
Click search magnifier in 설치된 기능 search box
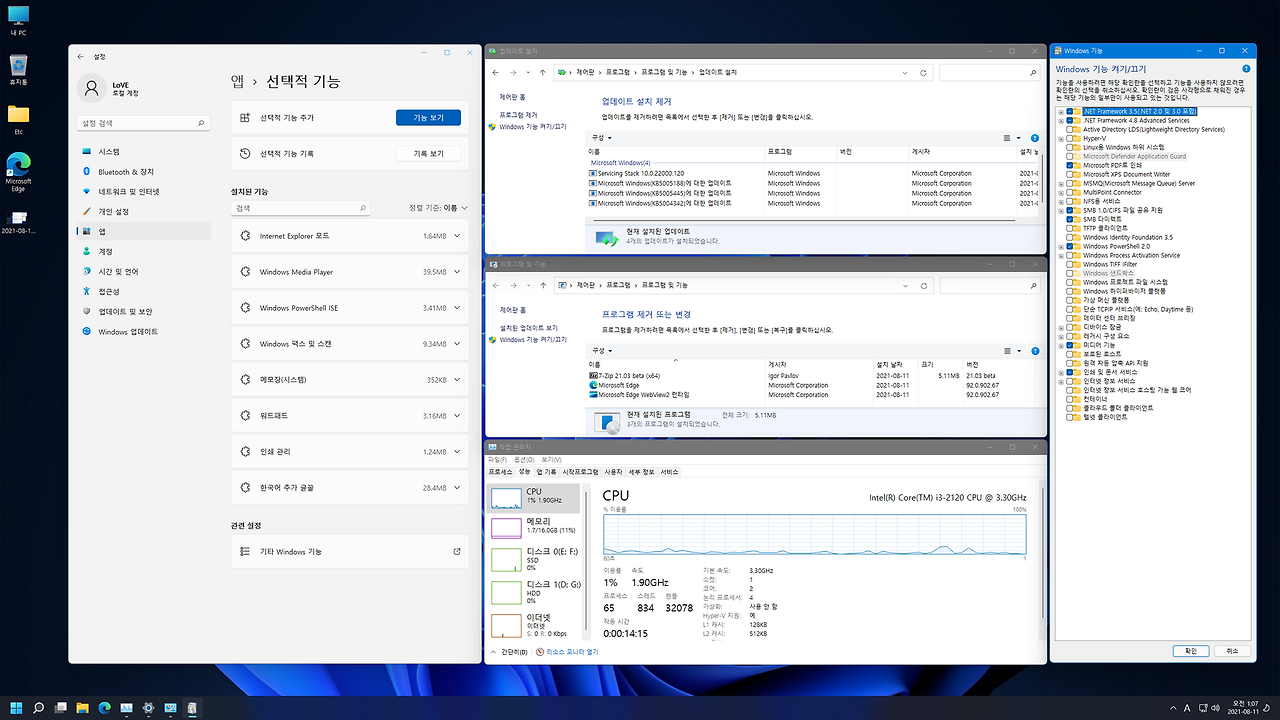click(x=363, y=208)
